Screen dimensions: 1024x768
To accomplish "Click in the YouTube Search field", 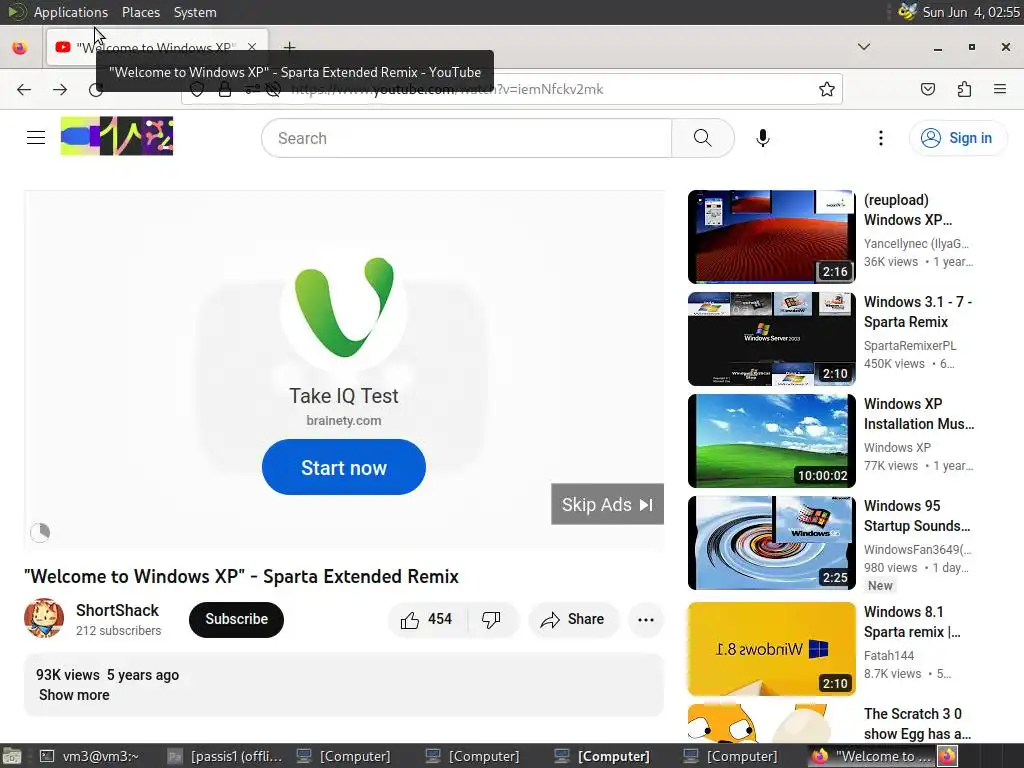I will pyautogui.click(x=466, y=138).
